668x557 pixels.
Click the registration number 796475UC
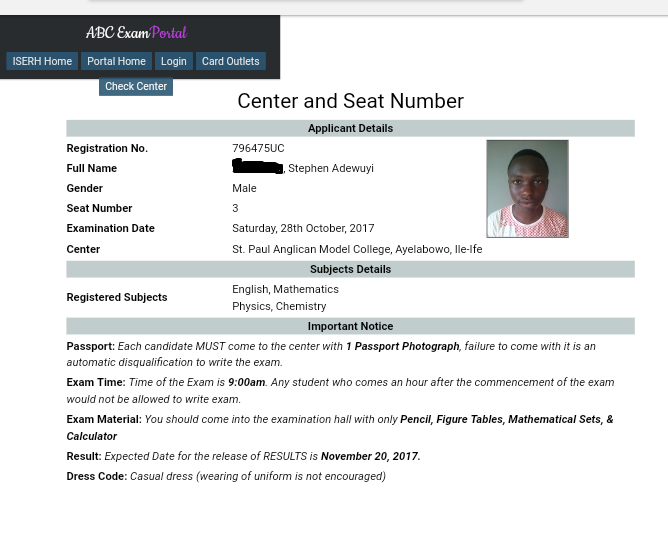tap(258, 148)
